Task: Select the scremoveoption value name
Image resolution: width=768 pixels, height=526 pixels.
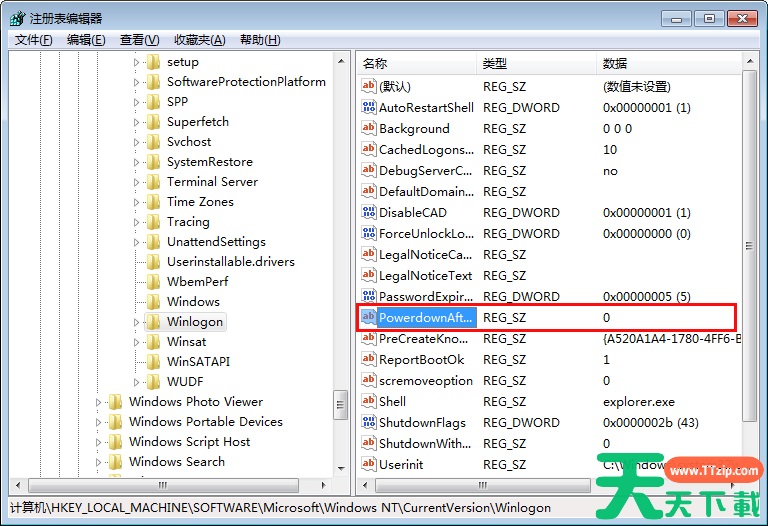Action: click(x=426, y=381)
